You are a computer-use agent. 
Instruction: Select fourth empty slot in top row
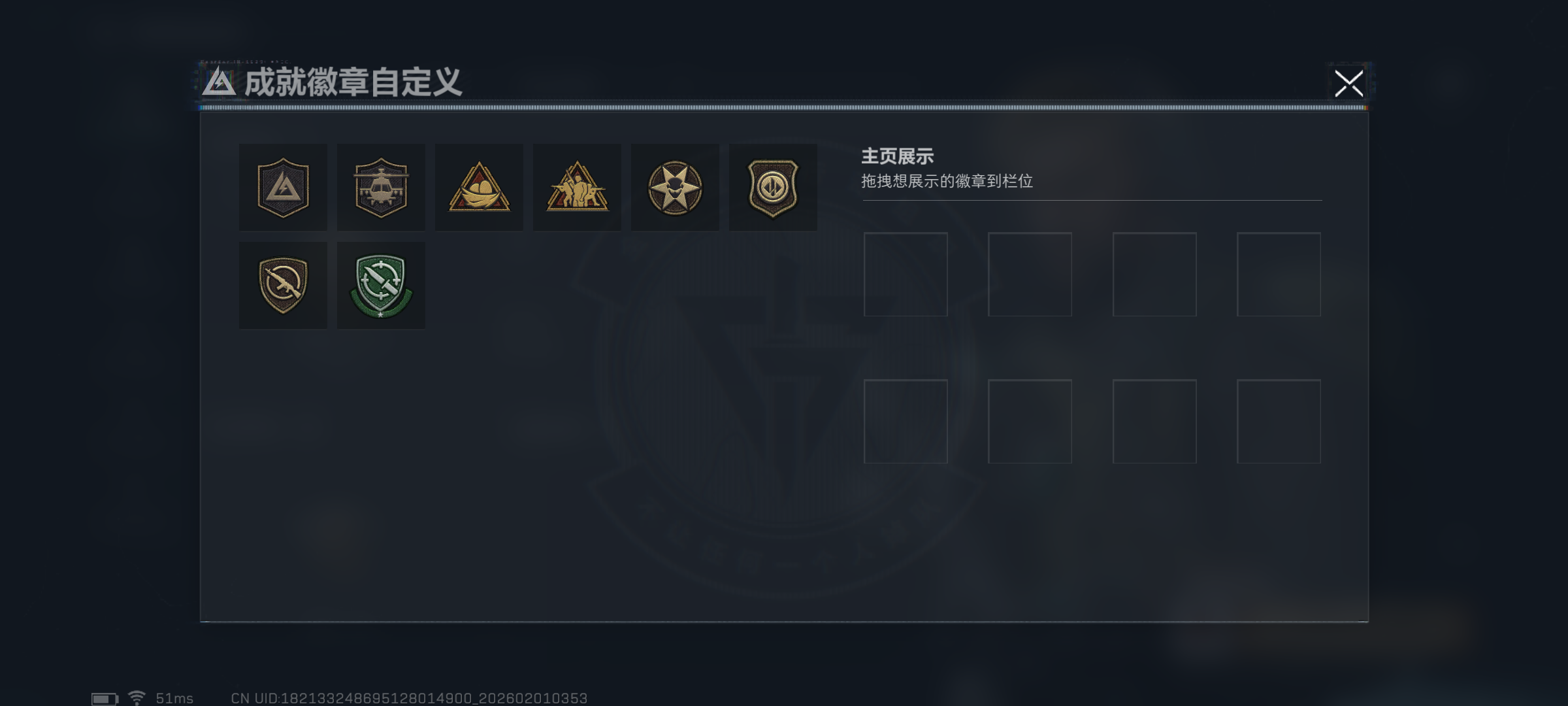pyautogui.click(x=1279, y=275)
